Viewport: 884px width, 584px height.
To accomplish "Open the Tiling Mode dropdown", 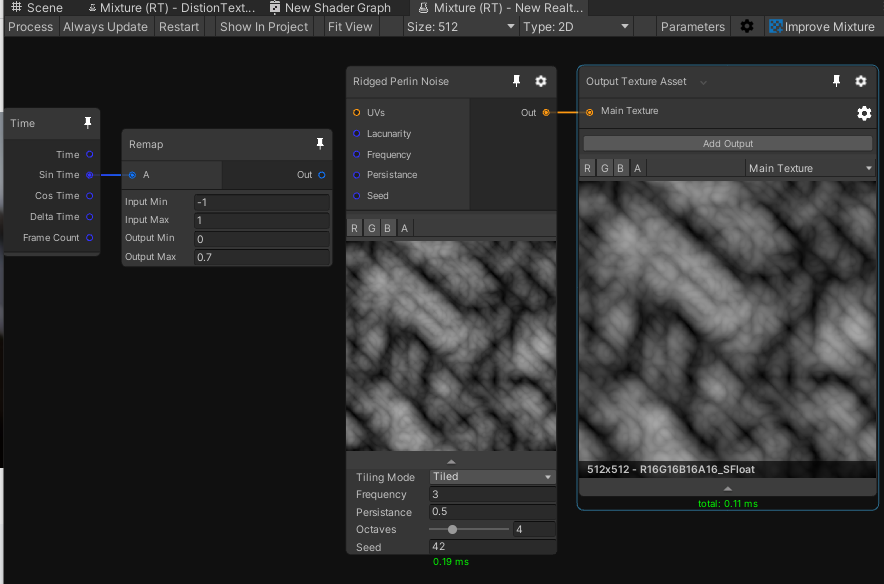I will 492,477.
